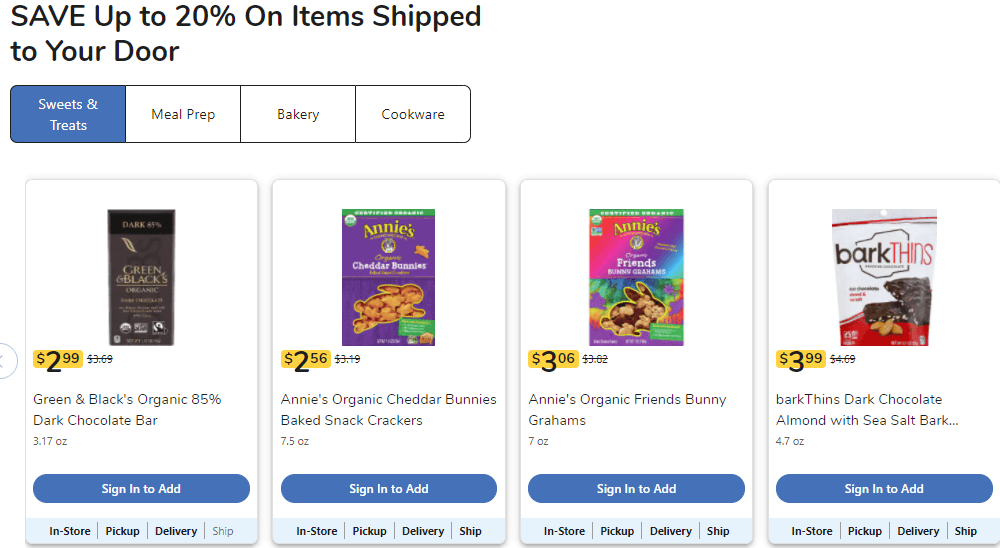
Task: Sign in to add barkThins bark
Action: (884, 489)
